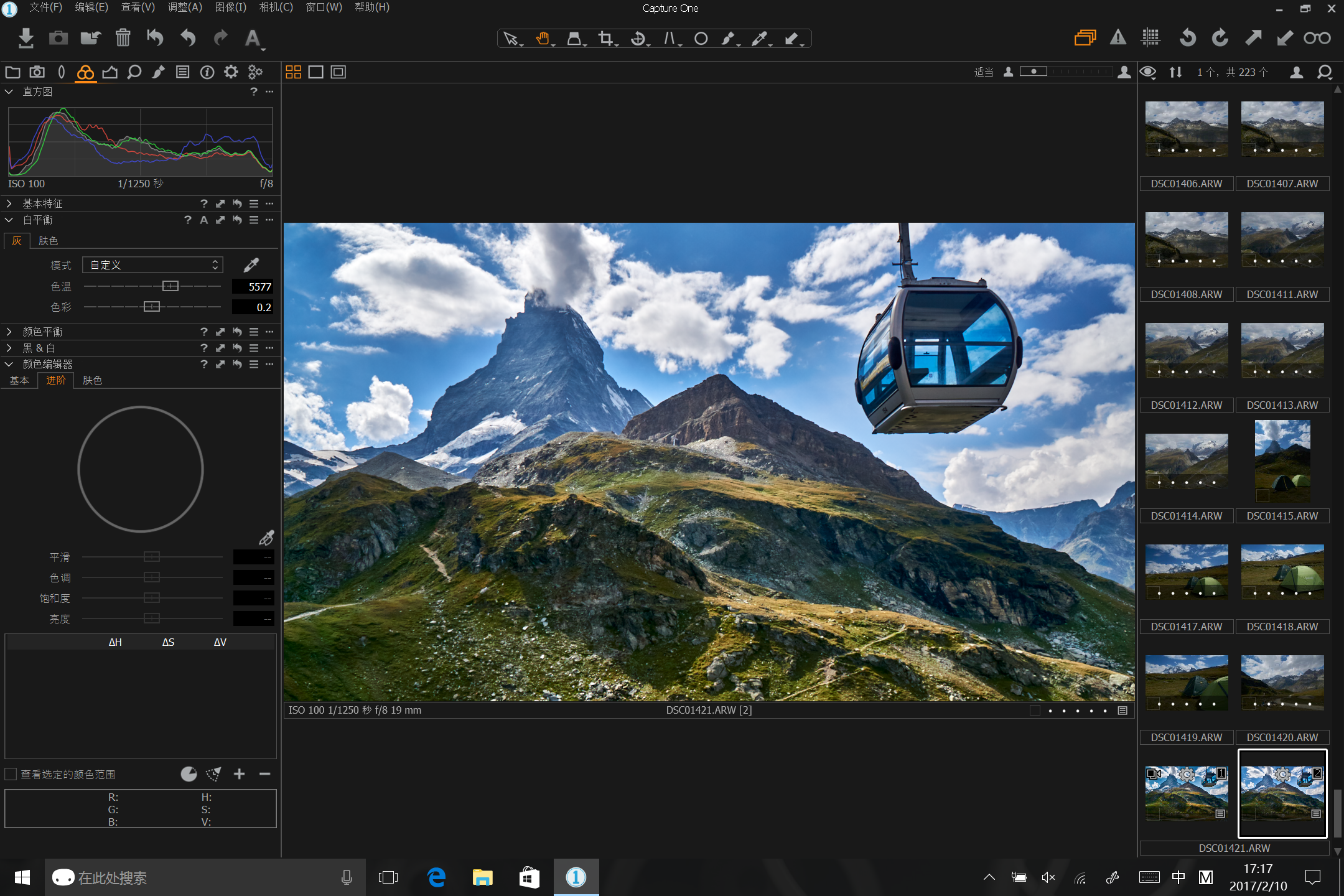Click the trash Delete icon
Screen dimensions: 1344x896
pyautogui.click(x=123, y=39)
